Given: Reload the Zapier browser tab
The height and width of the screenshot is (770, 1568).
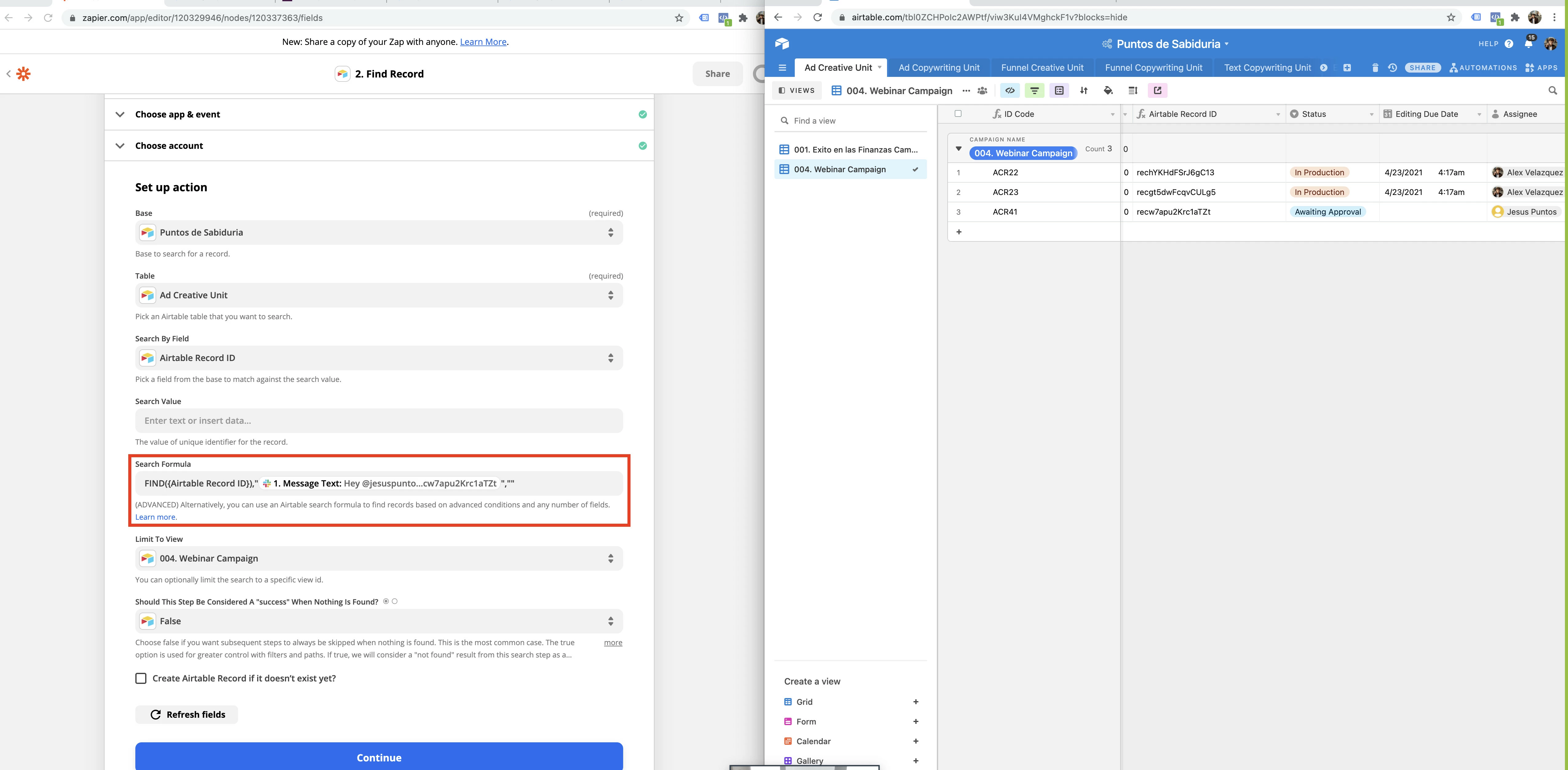Looking at the screenshot, I should click(x=48, y=18).
